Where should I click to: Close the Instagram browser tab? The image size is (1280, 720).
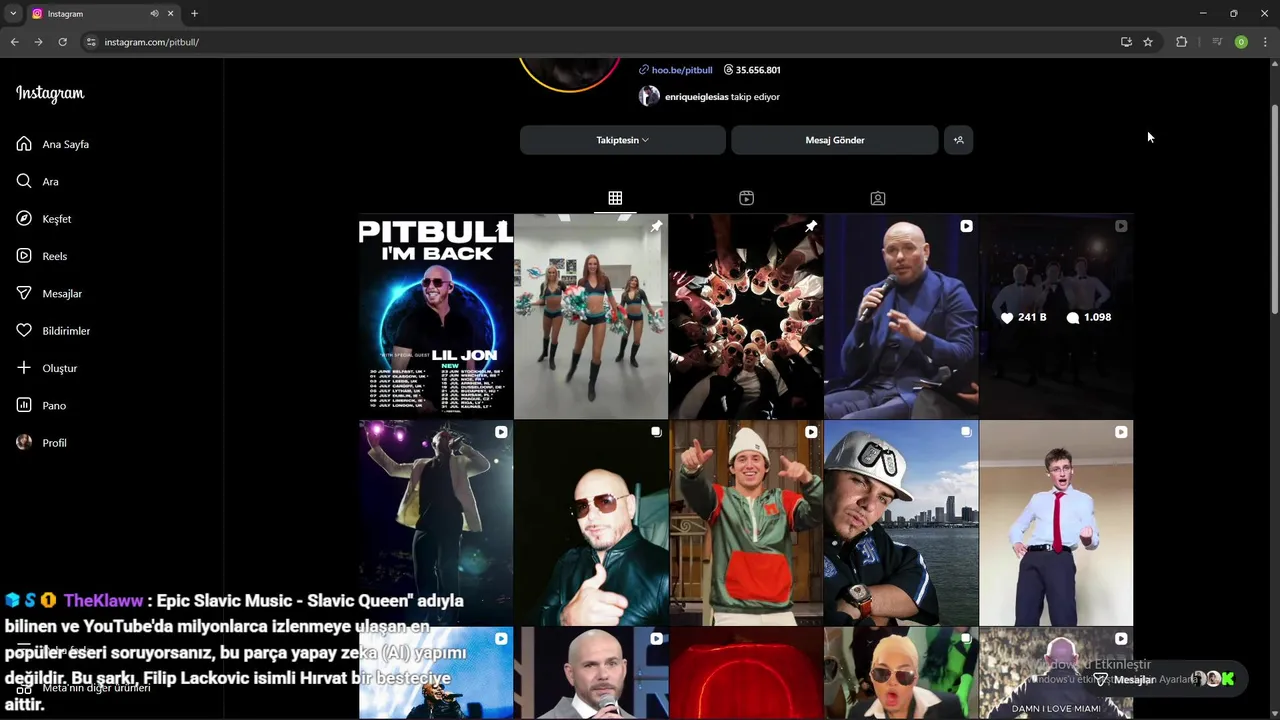click(171, 14)
